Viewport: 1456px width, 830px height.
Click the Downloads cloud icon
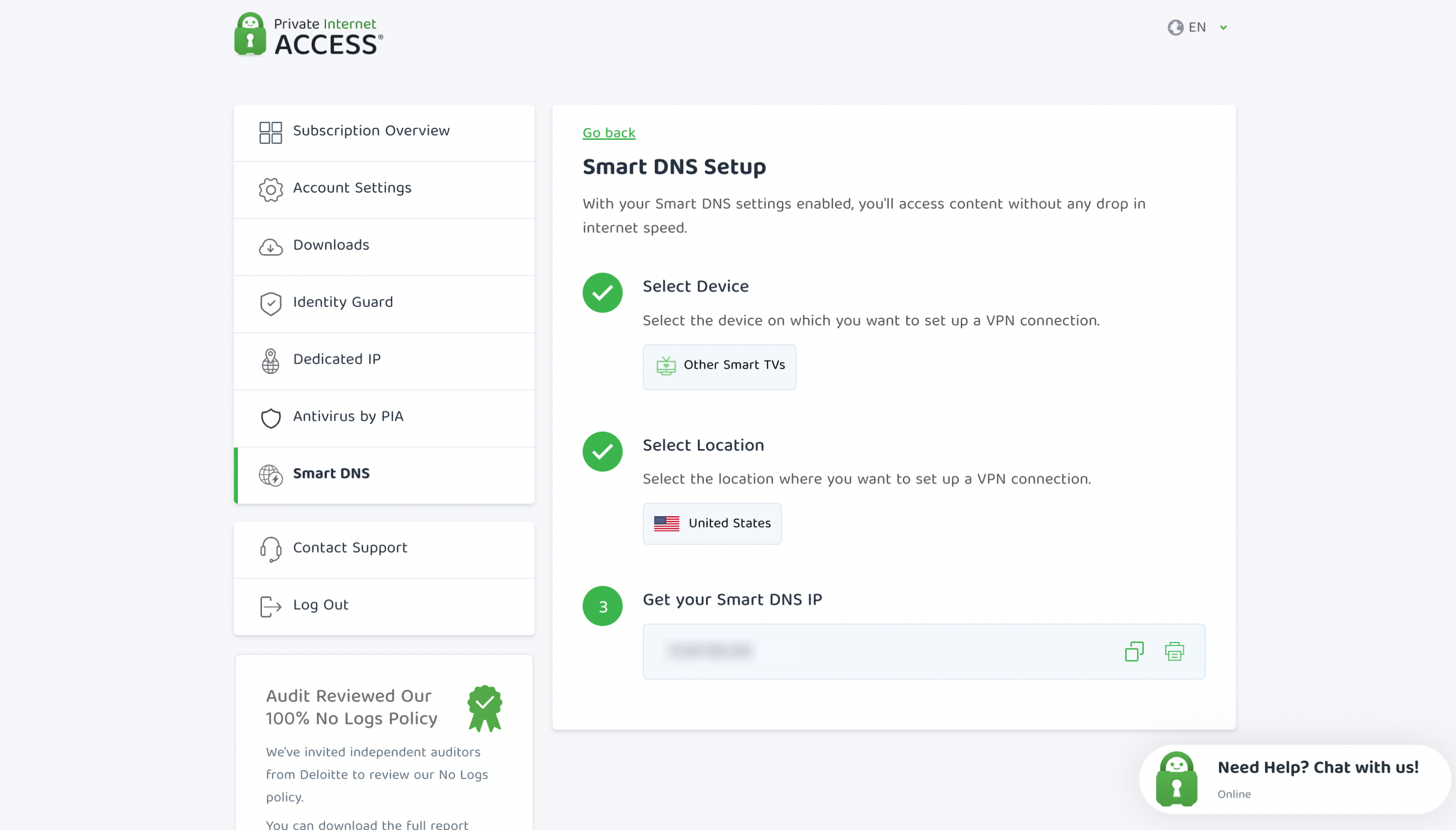[270, 247]
